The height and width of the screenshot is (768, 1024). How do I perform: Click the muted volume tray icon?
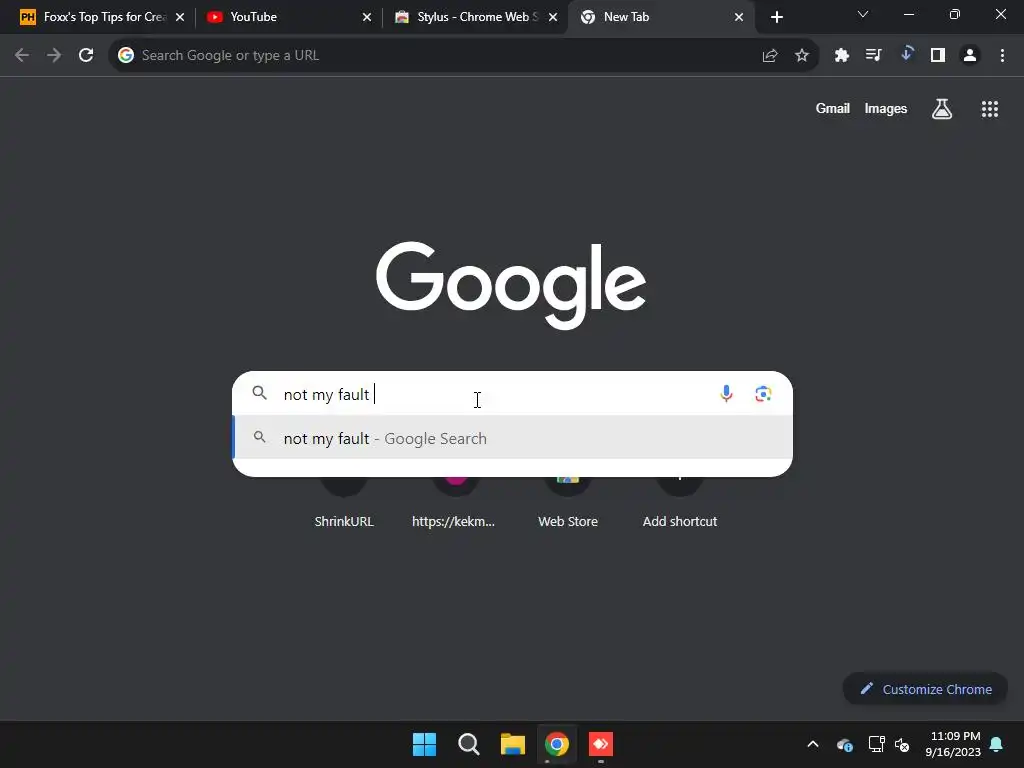[x=902, y=744]
